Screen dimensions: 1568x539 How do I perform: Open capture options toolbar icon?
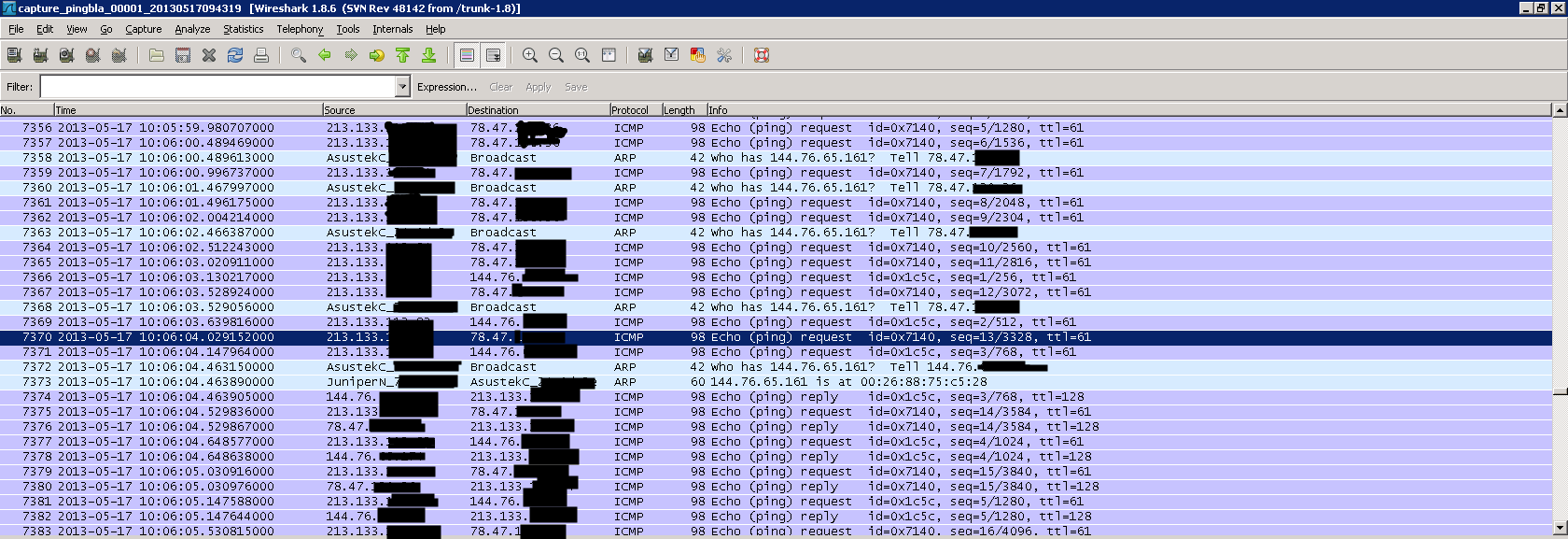(40, 56)
